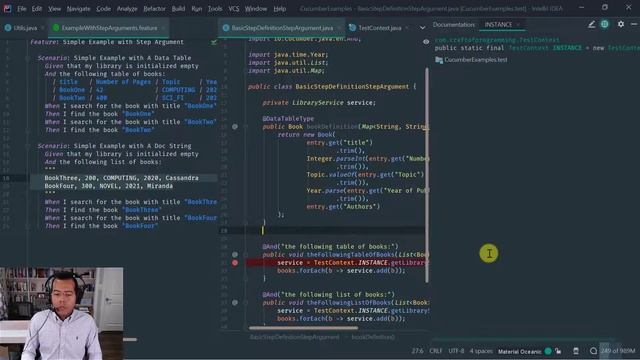Change the 4 spaces indent setting
Image resolution: width=640 pixels, height=360 pixels.
point(481,351)
